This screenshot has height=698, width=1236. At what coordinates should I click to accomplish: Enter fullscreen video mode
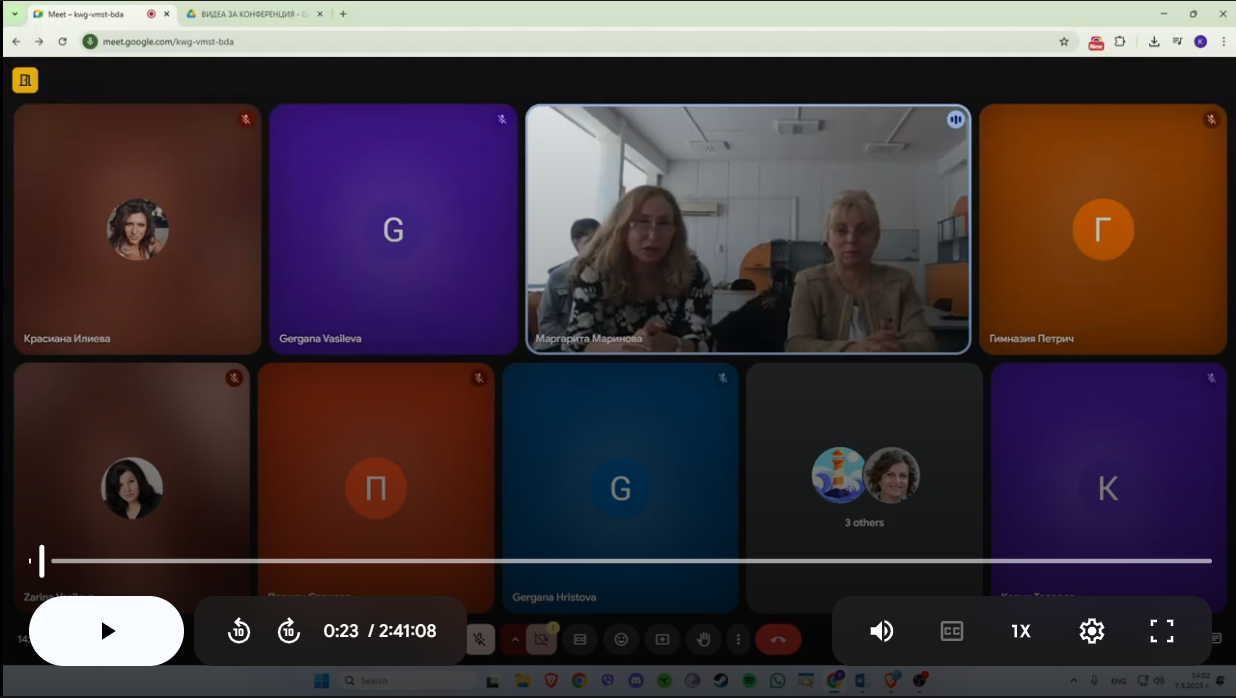[1162, 631]
